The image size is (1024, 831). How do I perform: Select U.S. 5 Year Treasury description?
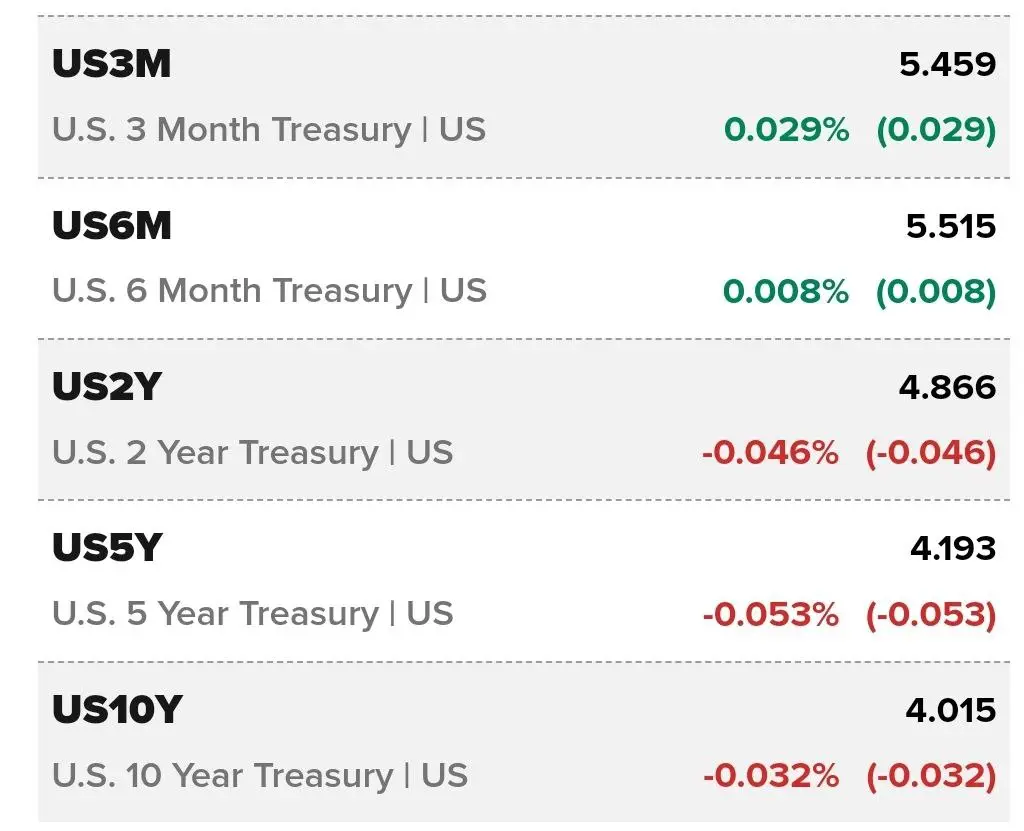253,614
